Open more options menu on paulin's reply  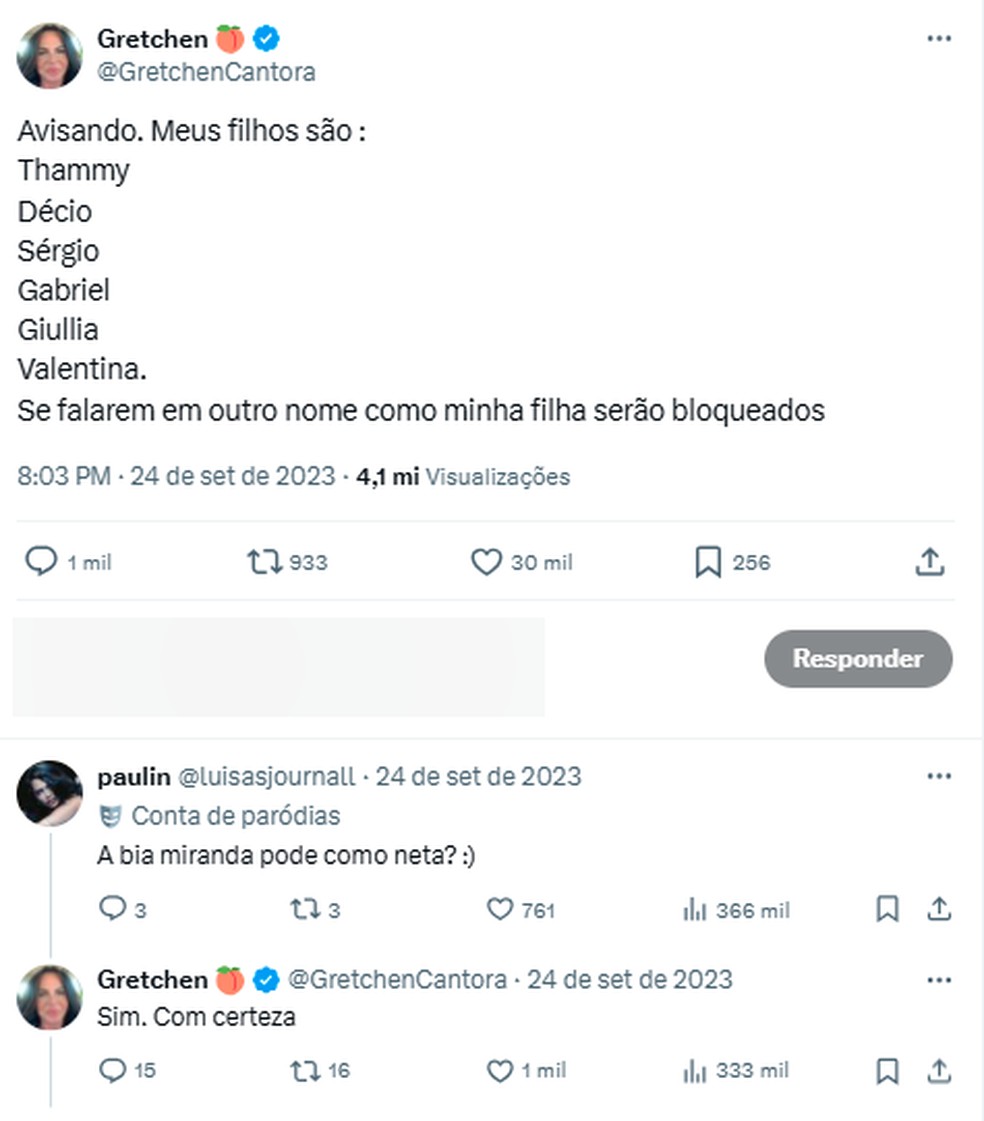(938, 776)
